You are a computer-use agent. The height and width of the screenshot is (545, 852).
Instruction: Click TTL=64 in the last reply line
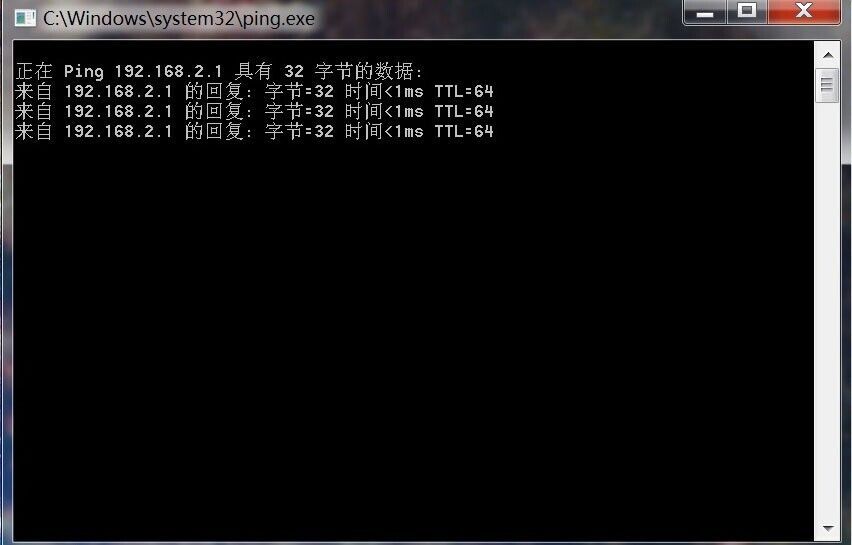[x=463, y=131]
